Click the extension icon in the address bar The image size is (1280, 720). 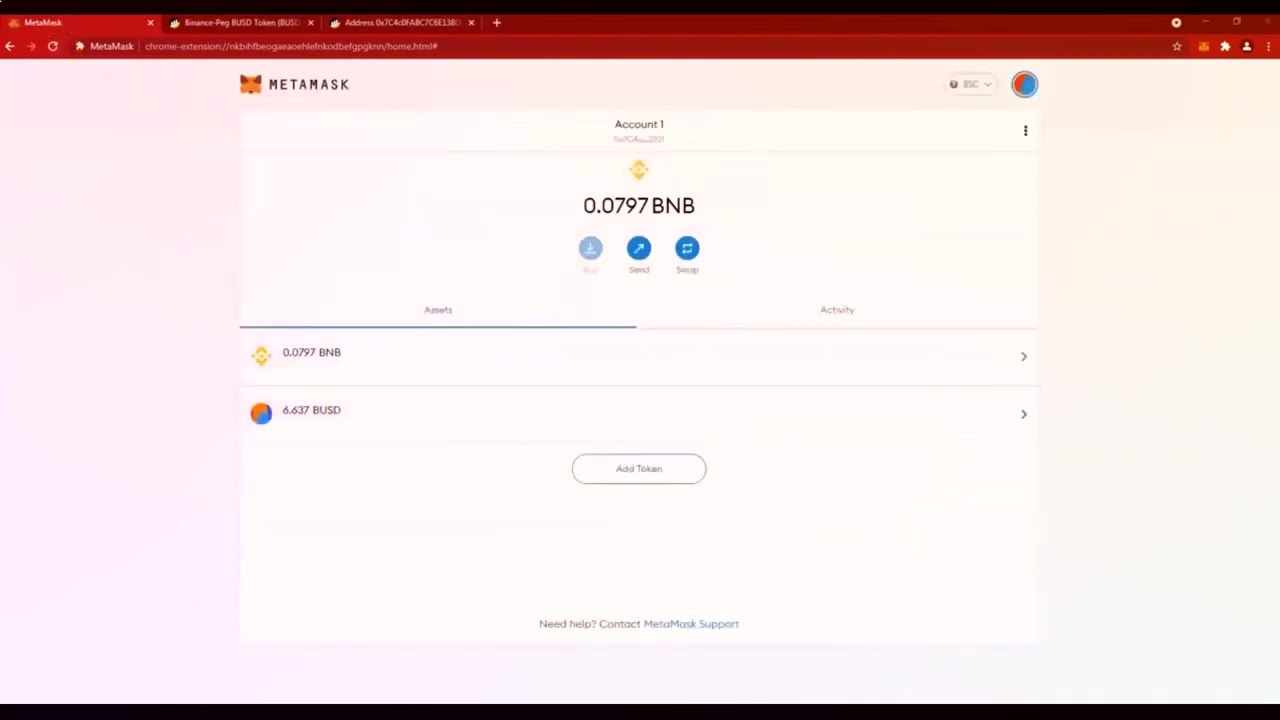click(x=80, y=46)
